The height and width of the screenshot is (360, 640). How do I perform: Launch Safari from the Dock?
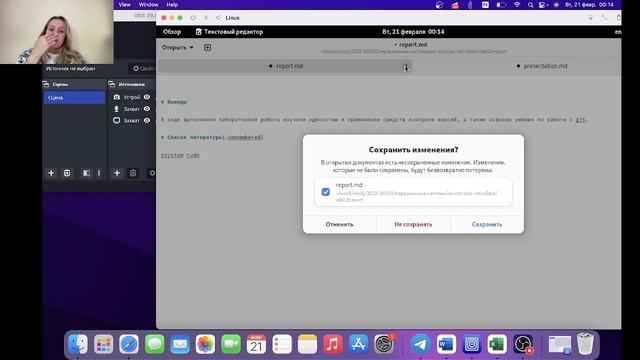pos(129,344)
